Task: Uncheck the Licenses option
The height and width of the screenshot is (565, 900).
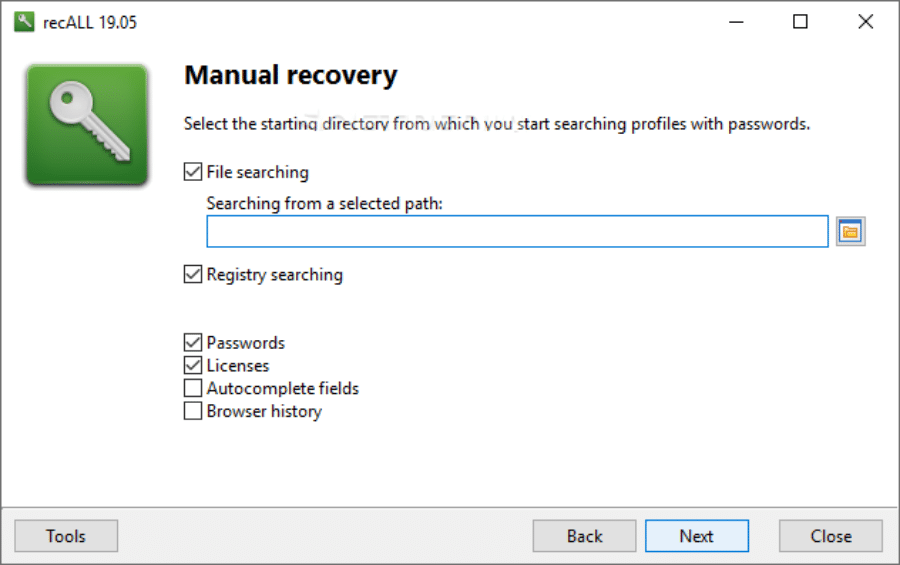Action: point(193,365)
